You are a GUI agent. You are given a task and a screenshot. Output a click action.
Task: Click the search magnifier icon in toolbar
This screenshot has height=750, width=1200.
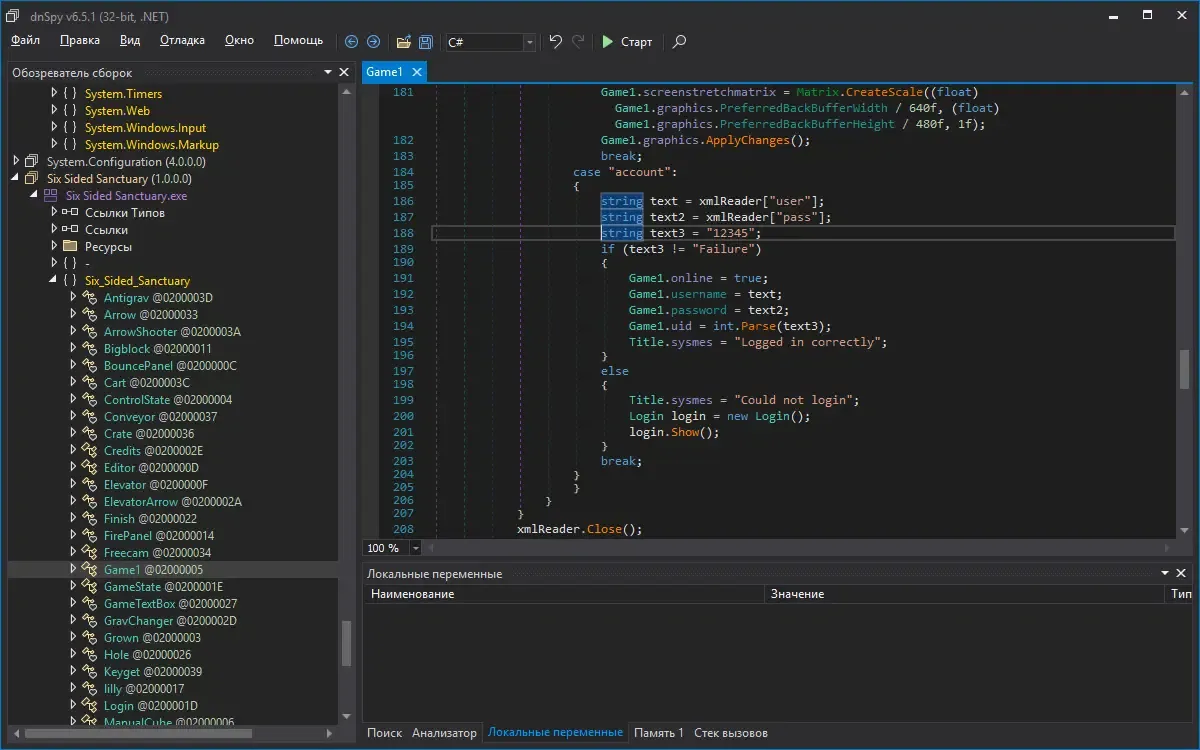click(x=679, y=42)
